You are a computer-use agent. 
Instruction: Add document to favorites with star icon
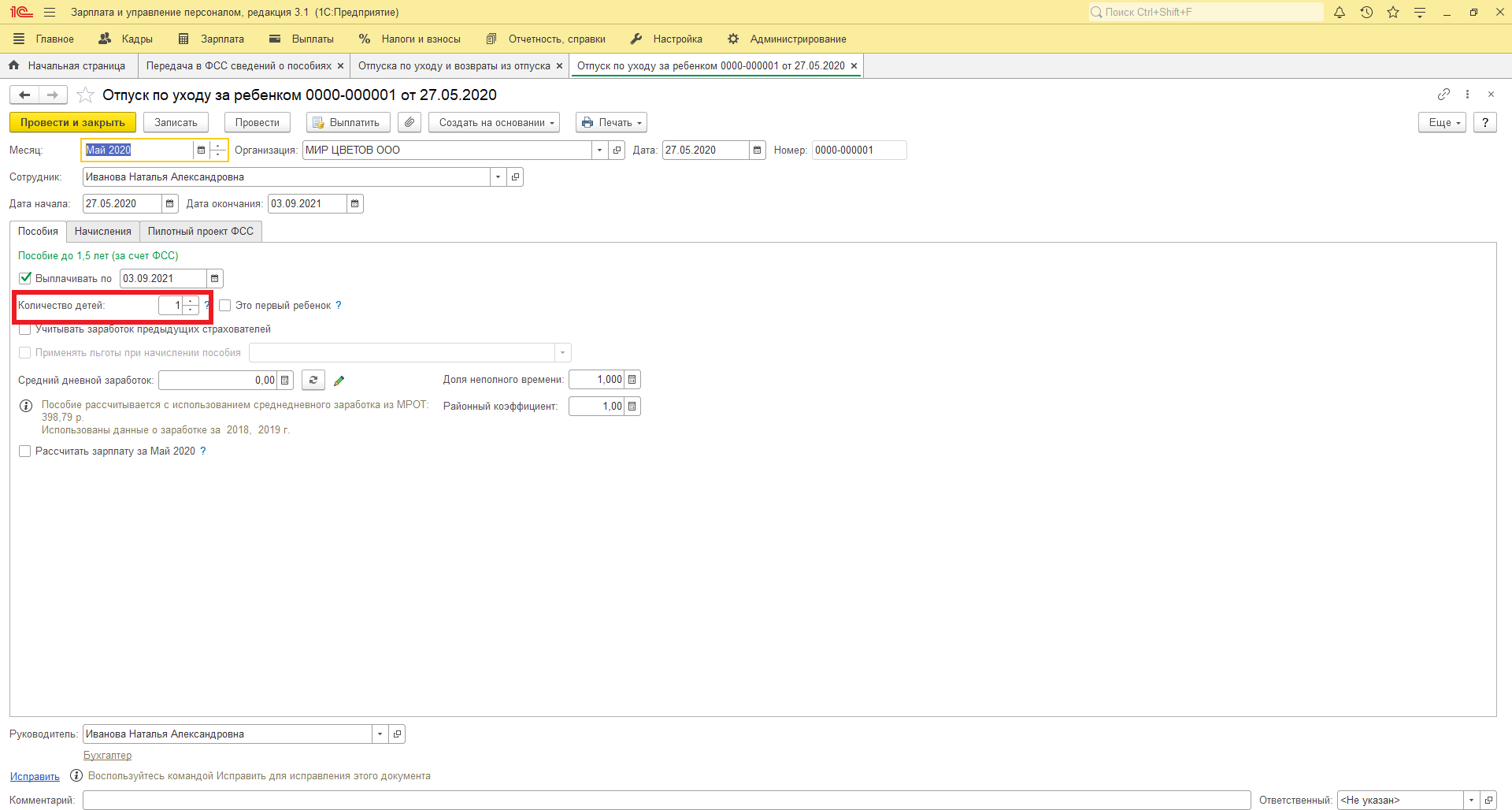(86, 95)
